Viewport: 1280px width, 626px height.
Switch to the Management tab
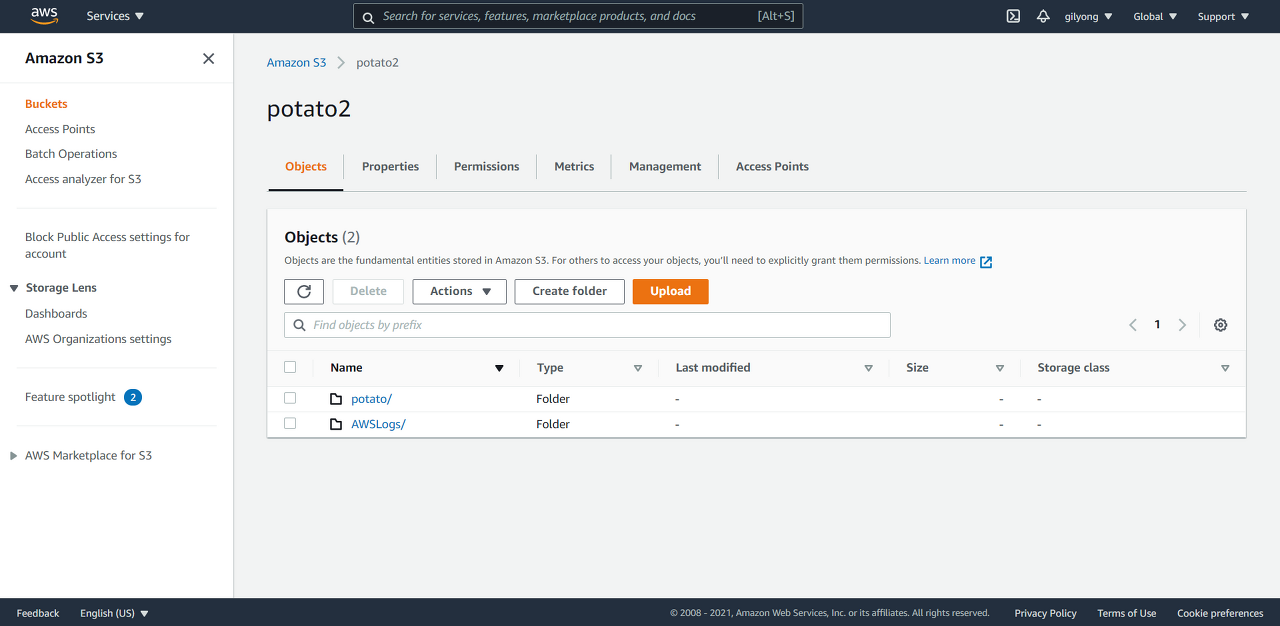pos(665,167)
